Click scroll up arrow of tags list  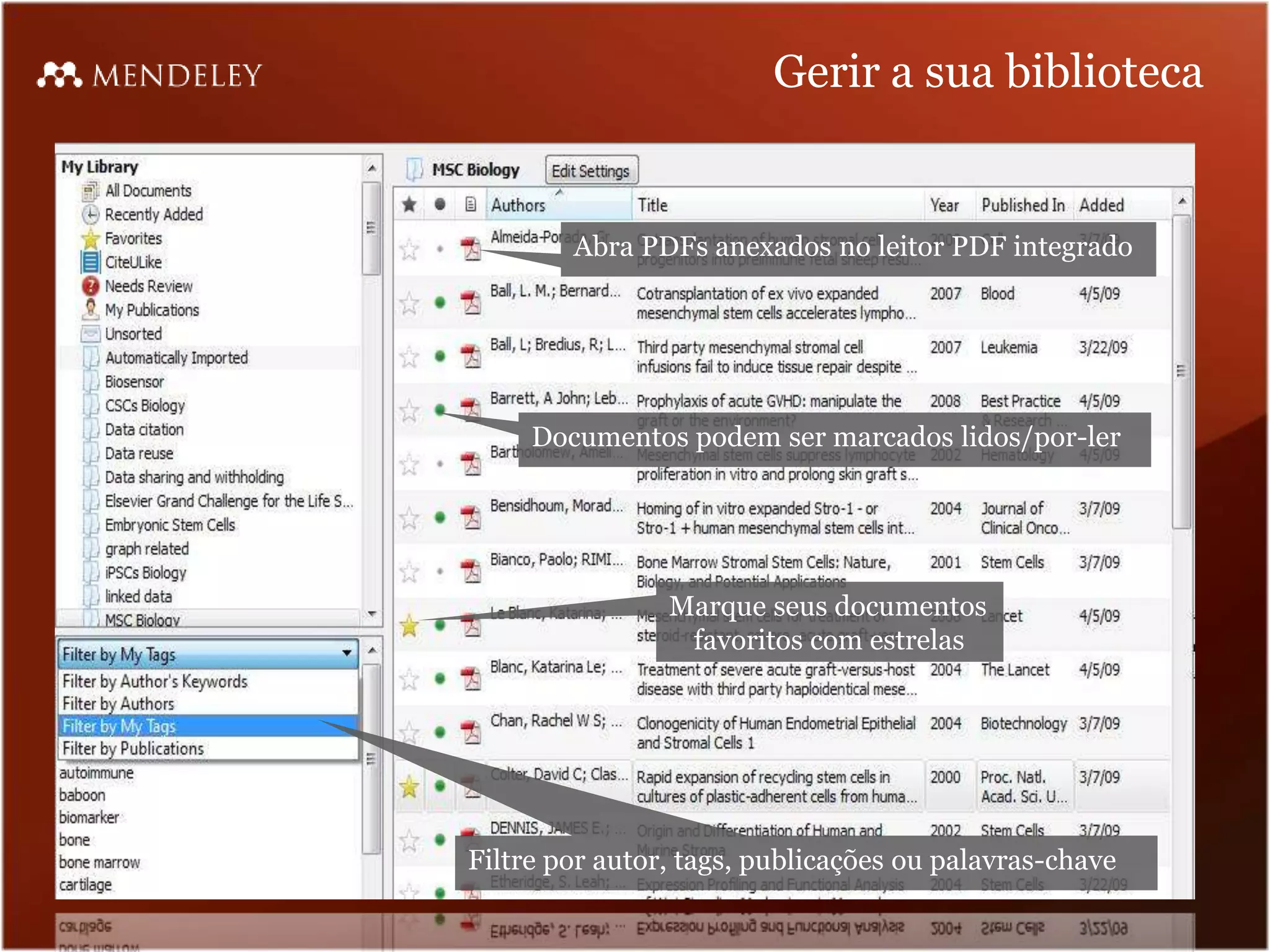click(372, 651)
